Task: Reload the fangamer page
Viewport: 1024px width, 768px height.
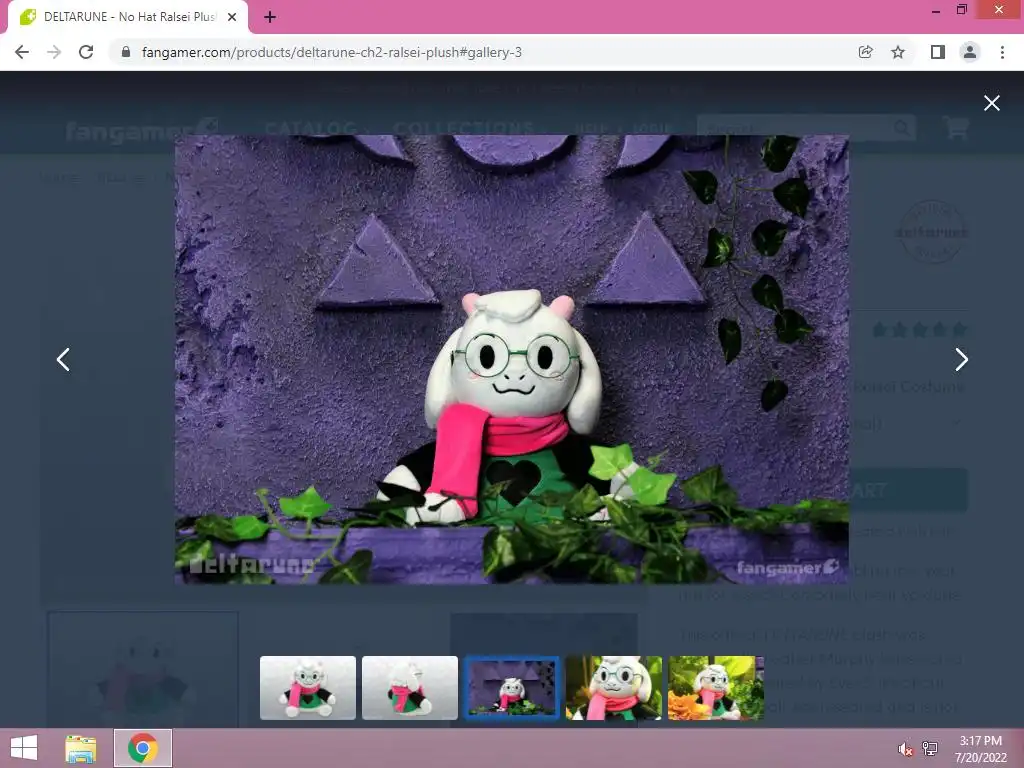Action: coord(86,52)
